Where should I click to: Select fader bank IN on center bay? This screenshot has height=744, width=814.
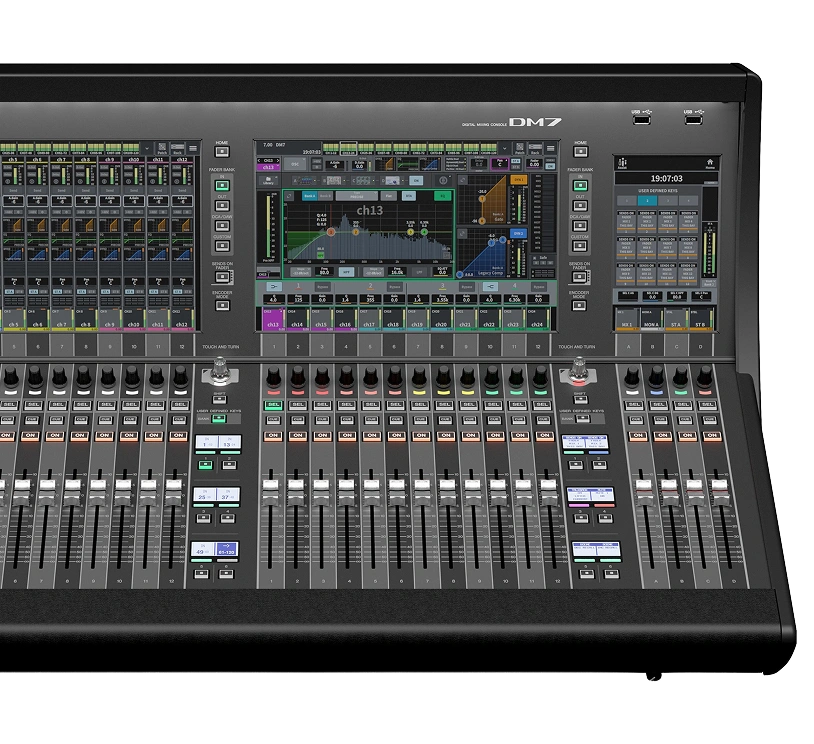580,185
